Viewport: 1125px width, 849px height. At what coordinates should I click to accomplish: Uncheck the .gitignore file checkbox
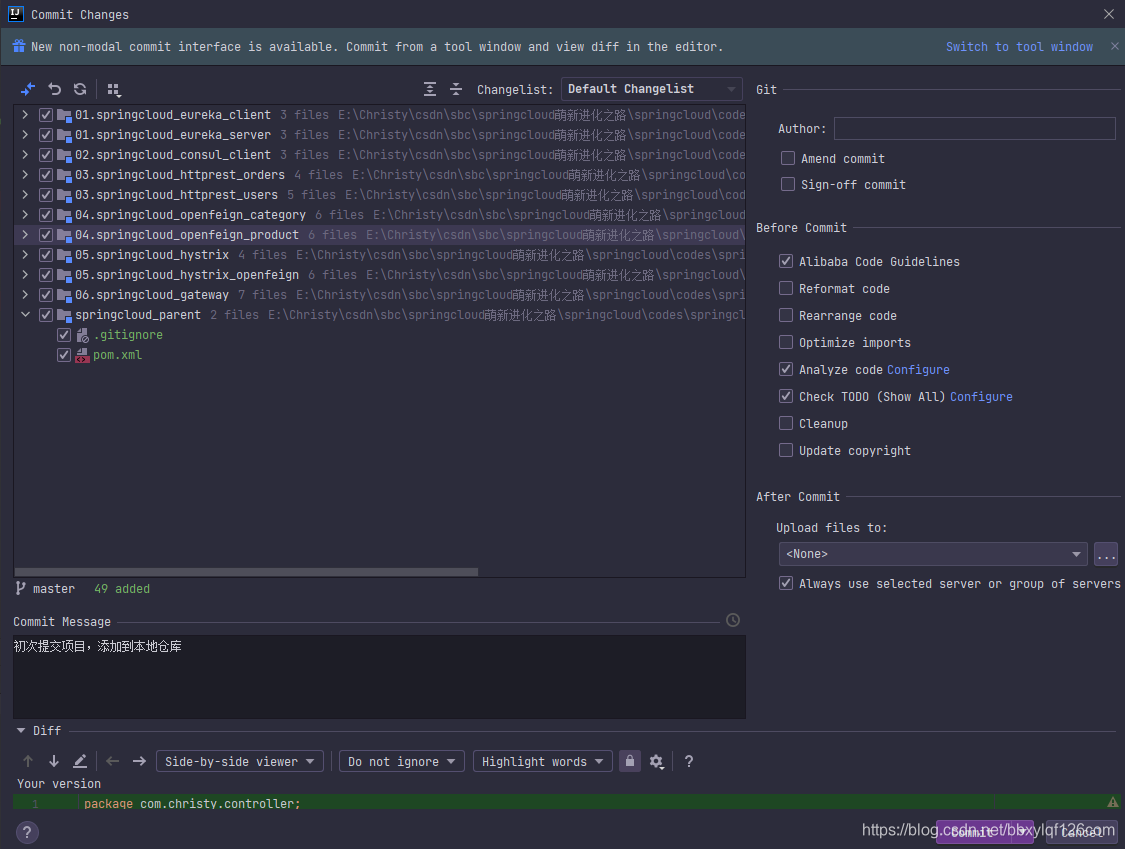pos(64,335)
